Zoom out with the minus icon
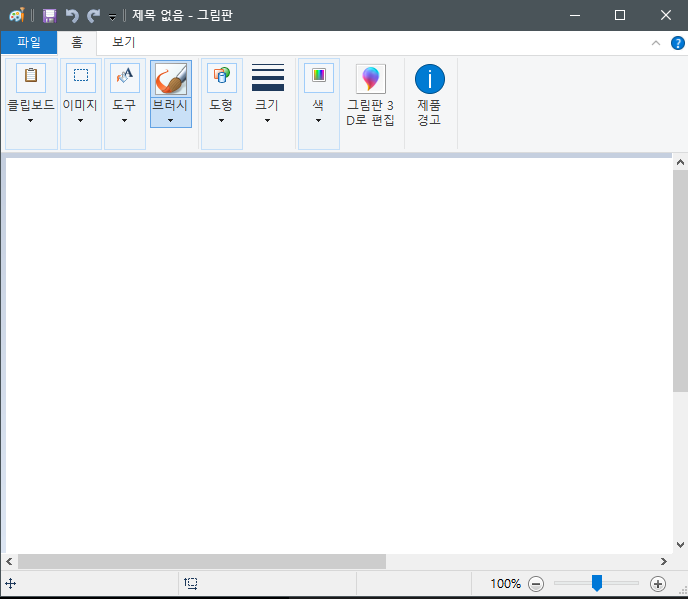Screen dimensions: 688x599 click(536, 584)
